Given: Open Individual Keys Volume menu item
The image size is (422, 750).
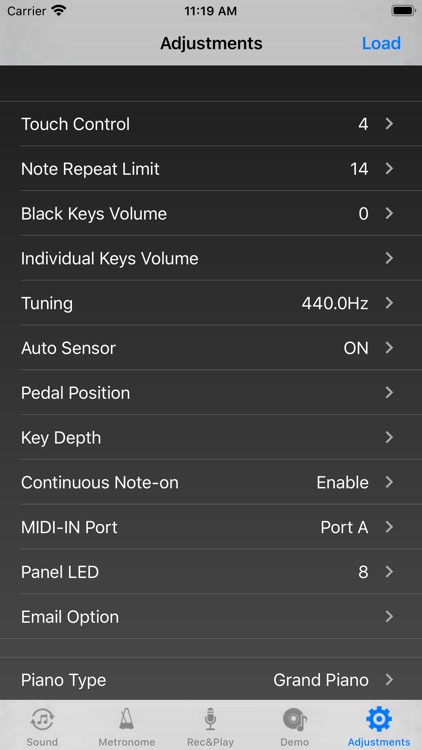Looking at the screenshot, I should click(x=211, y=258).
